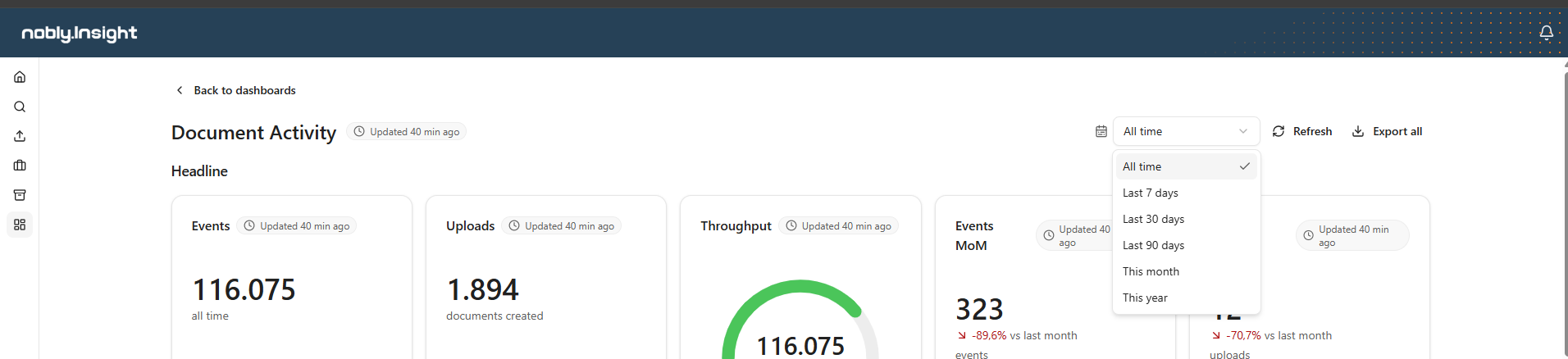Screen dimensions: 1568x359
Task: Click the calendar icon beside date range
Action: pos(1101,131)
